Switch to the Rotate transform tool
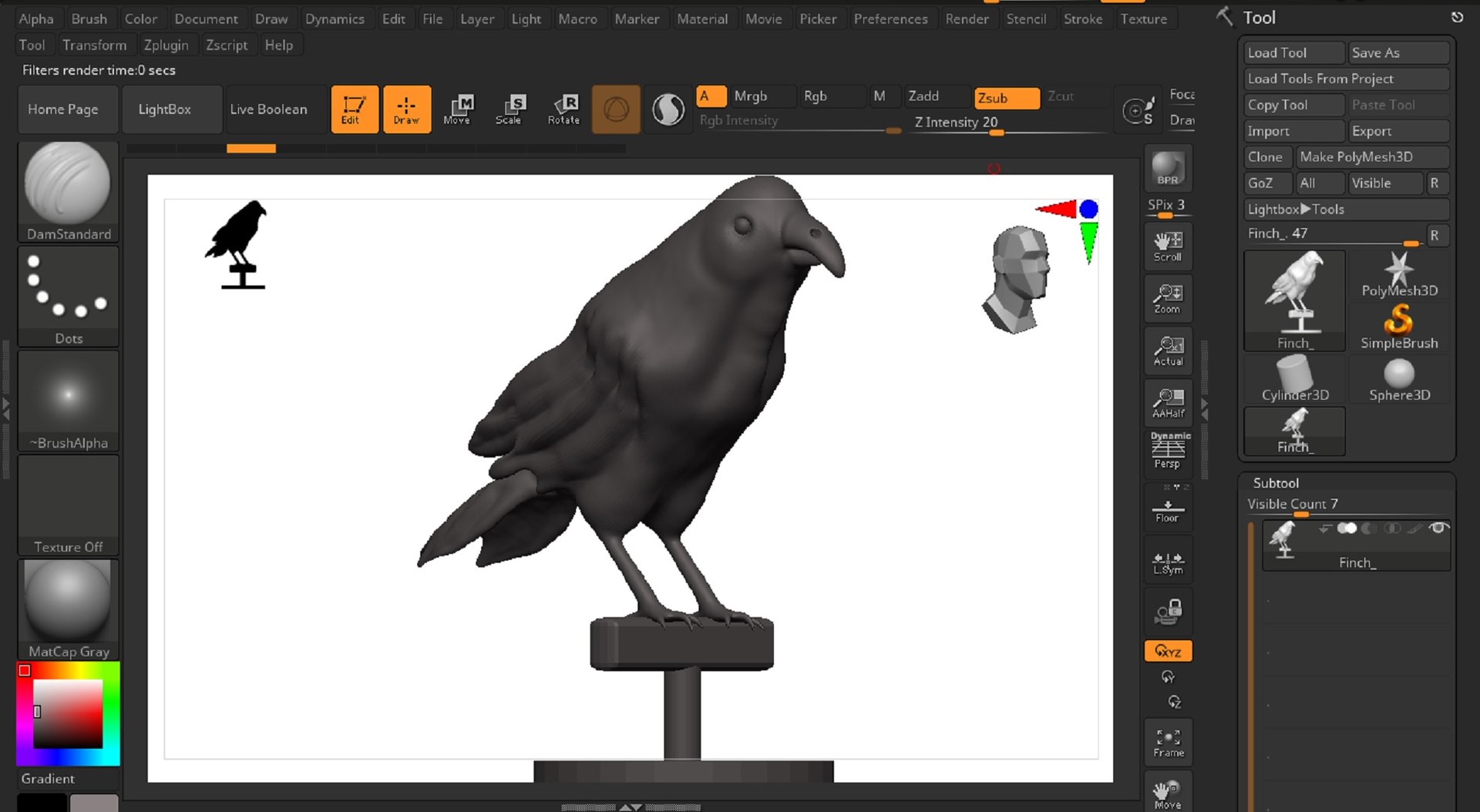 pos(563,109)
